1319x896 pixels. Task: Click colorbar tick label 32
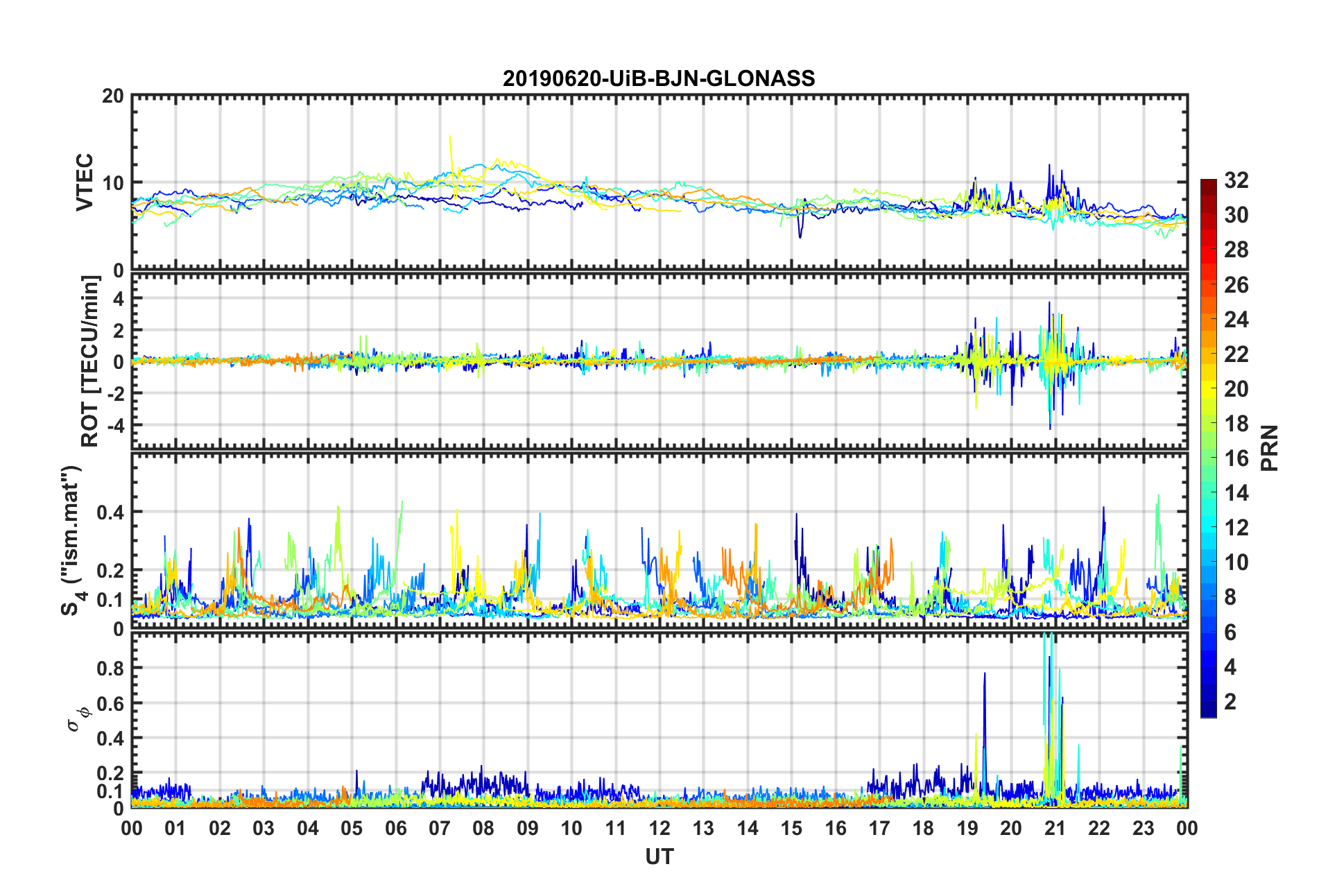click(1236, 180)
